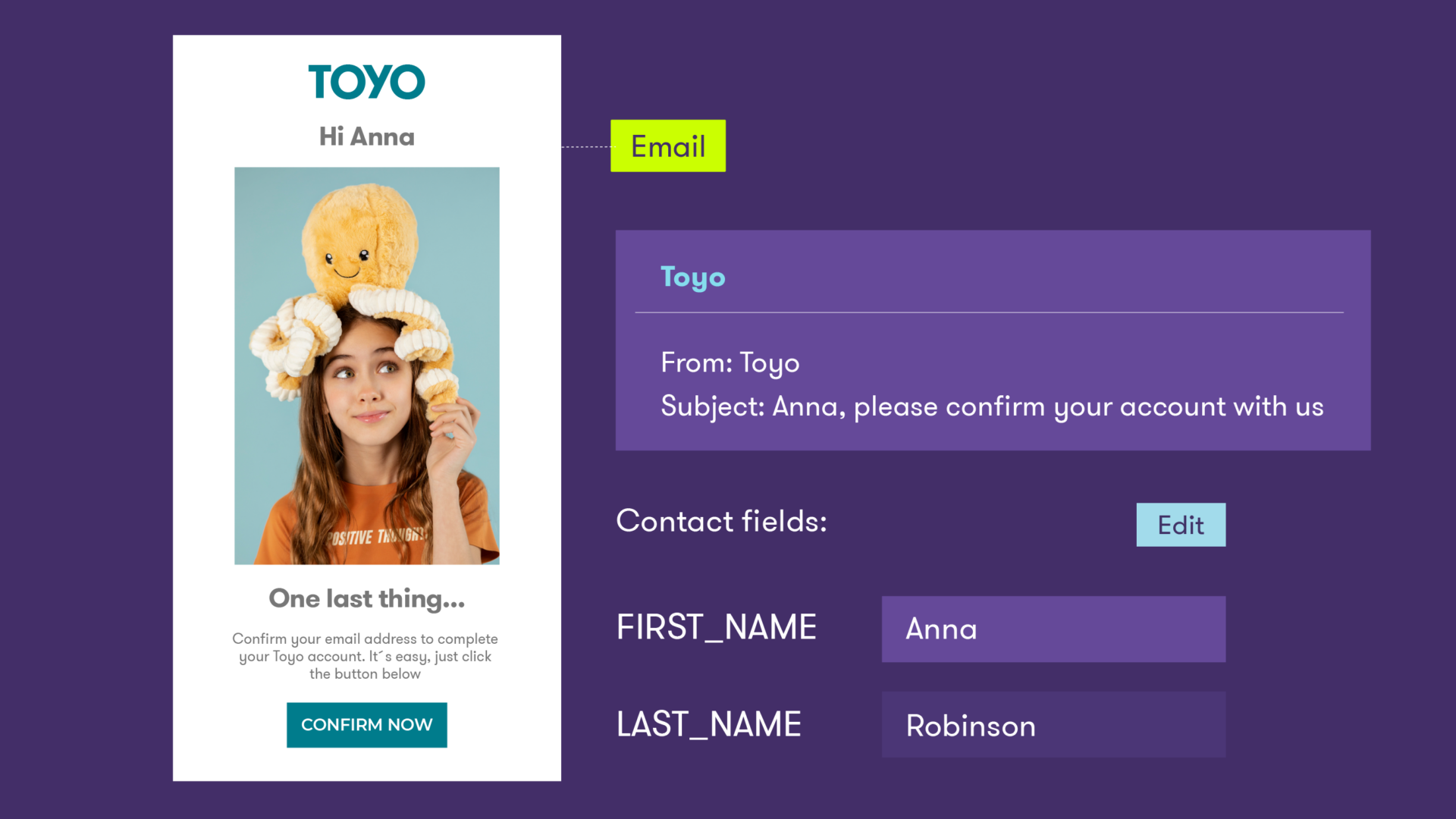
Task: Click the LAST_NAME label
Action: tap(708, 724)
